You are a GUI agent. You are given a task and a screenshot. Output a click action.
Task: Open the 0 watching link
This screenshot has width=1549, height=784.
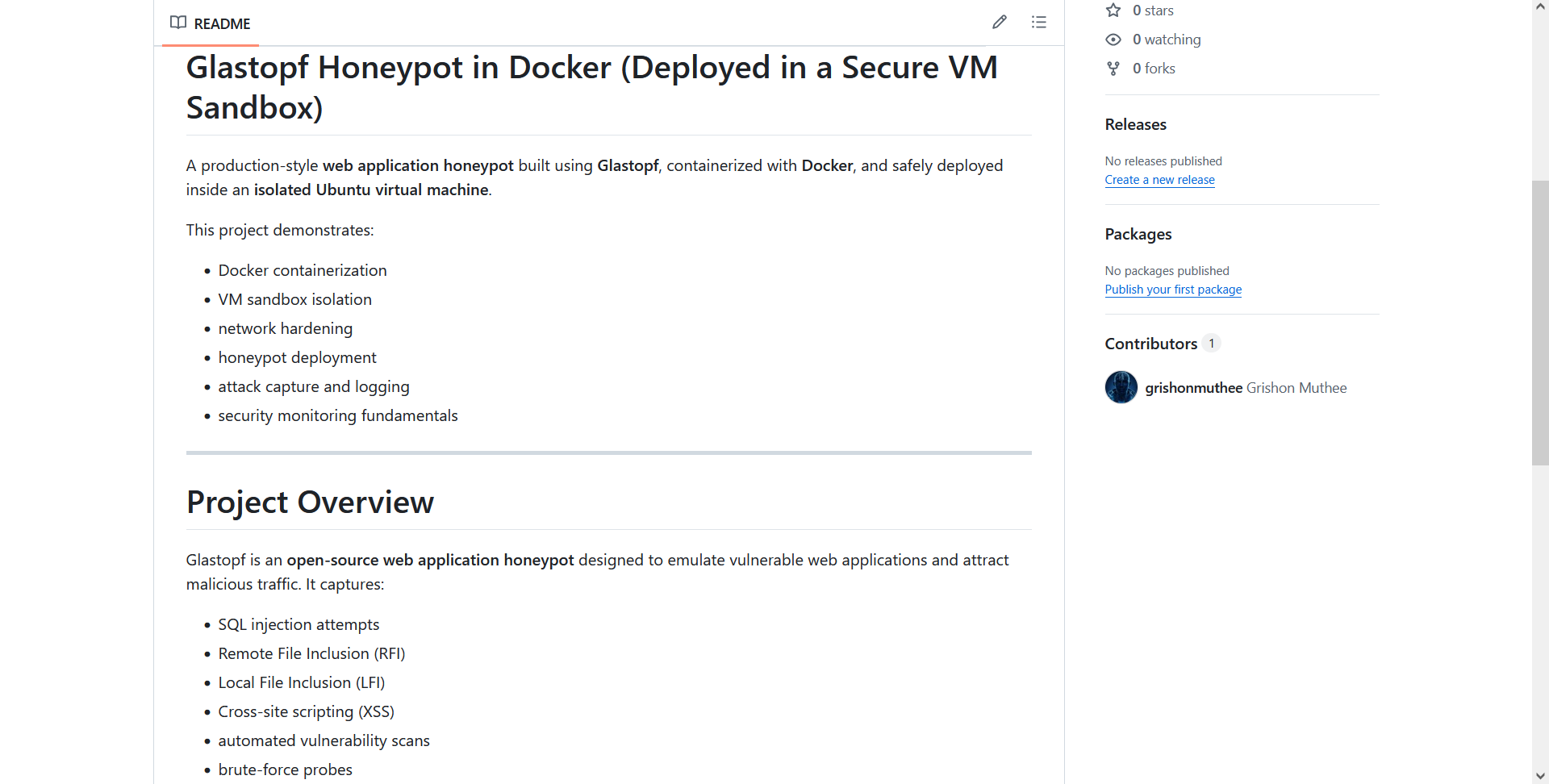pyautogui.click(x=1167, y=40)
